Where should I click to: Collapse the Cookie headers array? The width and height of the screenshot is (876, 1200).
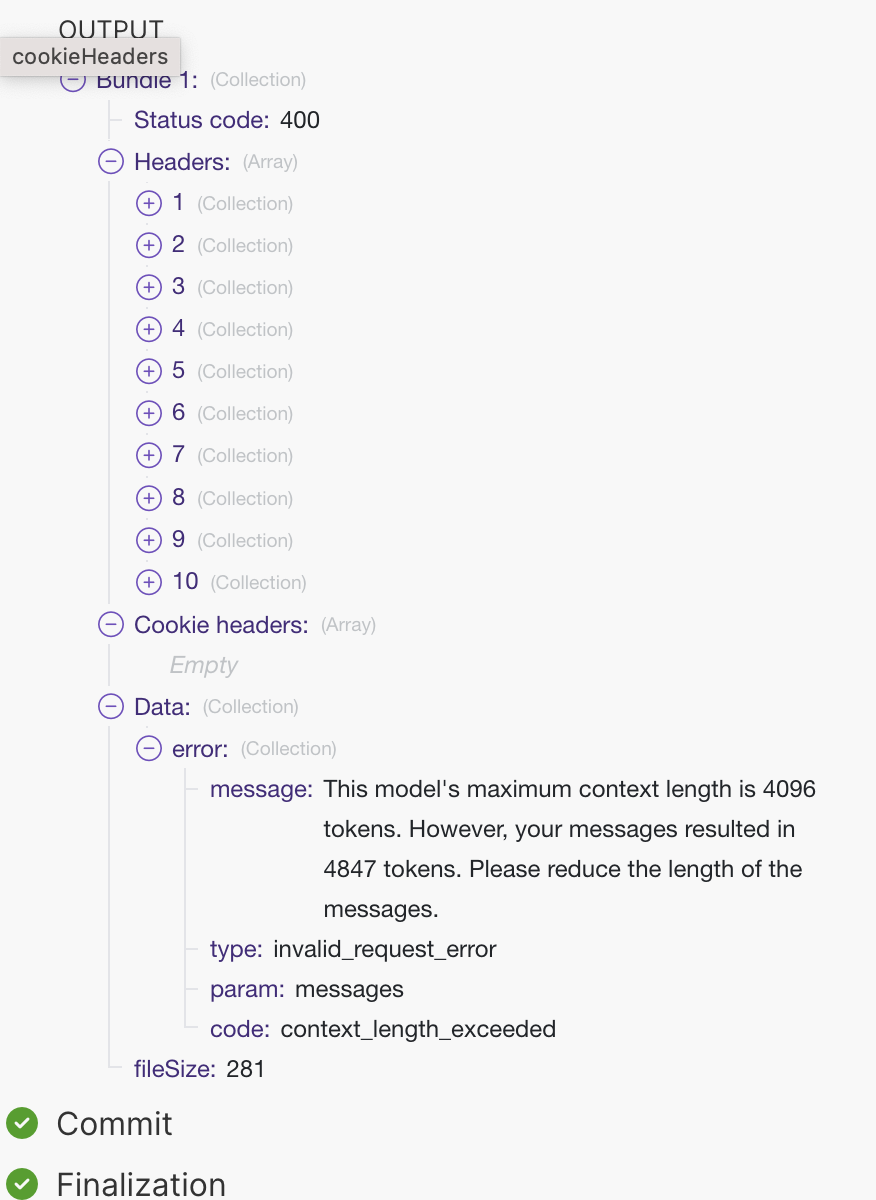point(111,626)
